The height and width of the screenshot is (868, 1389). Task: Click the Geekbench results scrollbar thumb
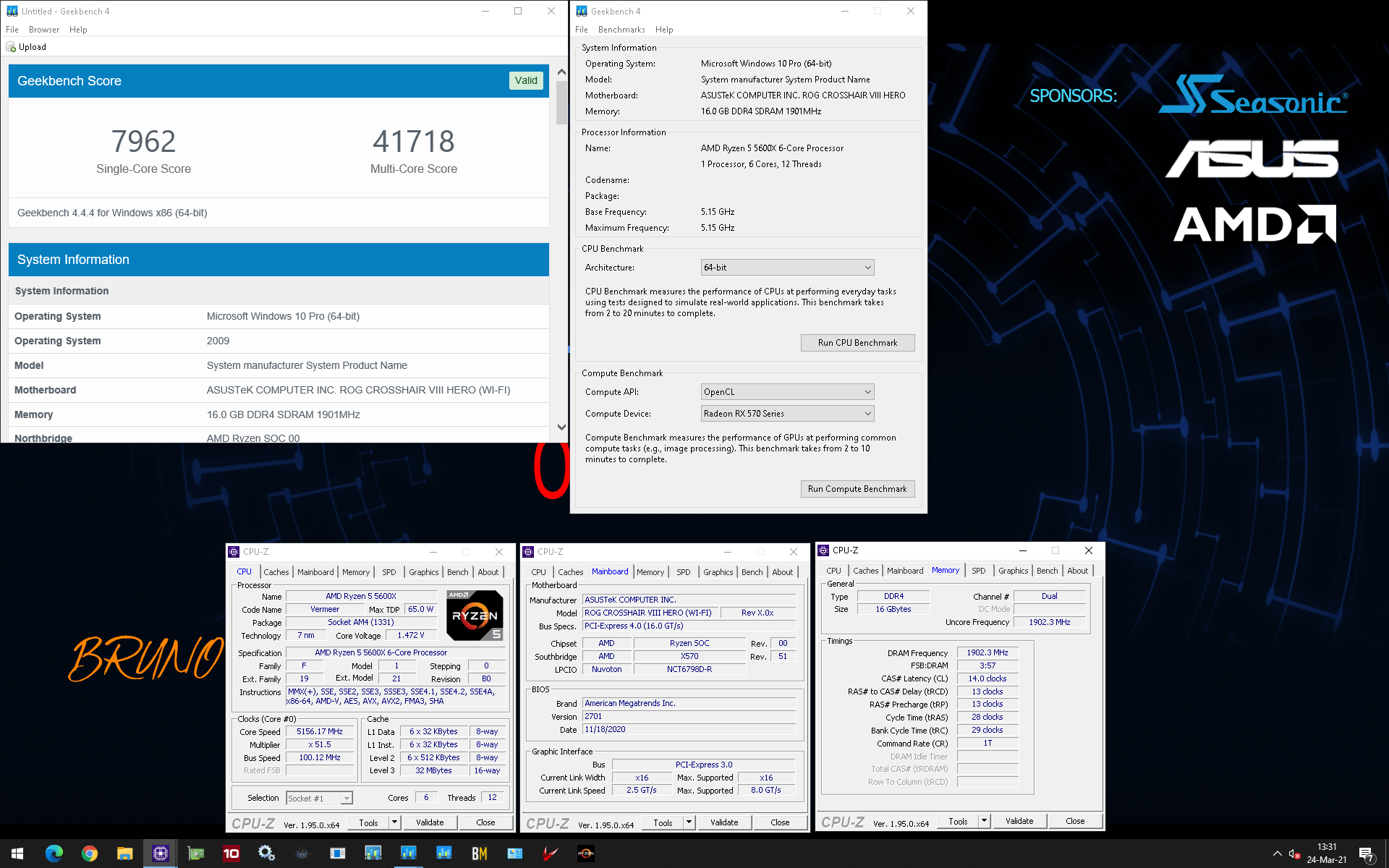pyautogui.click(x=561, y=102)
